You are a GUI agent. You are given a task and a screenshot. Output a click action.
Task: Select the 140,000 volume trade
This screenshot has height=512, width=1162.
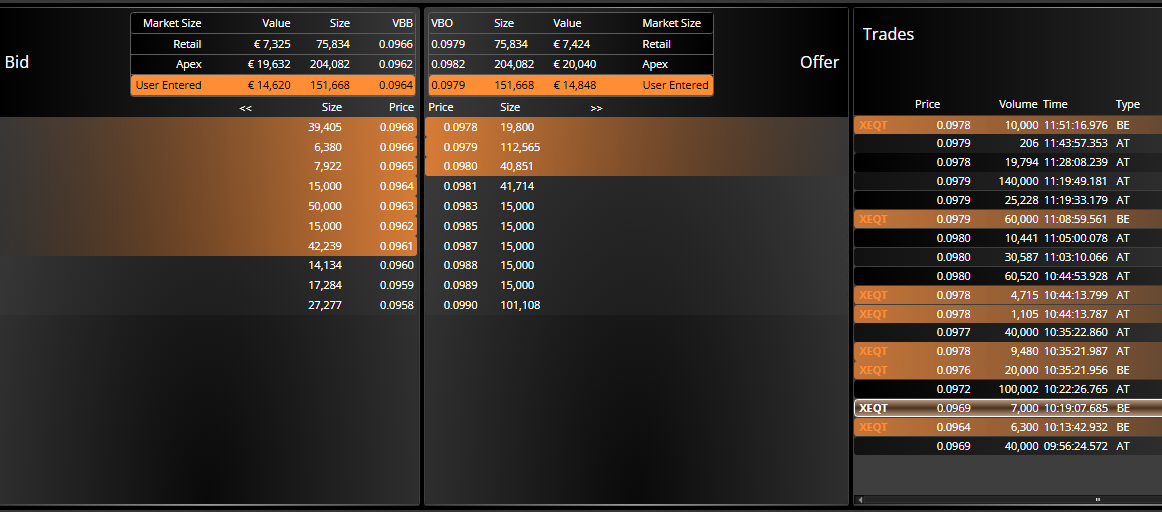(x=1008, y=181)
